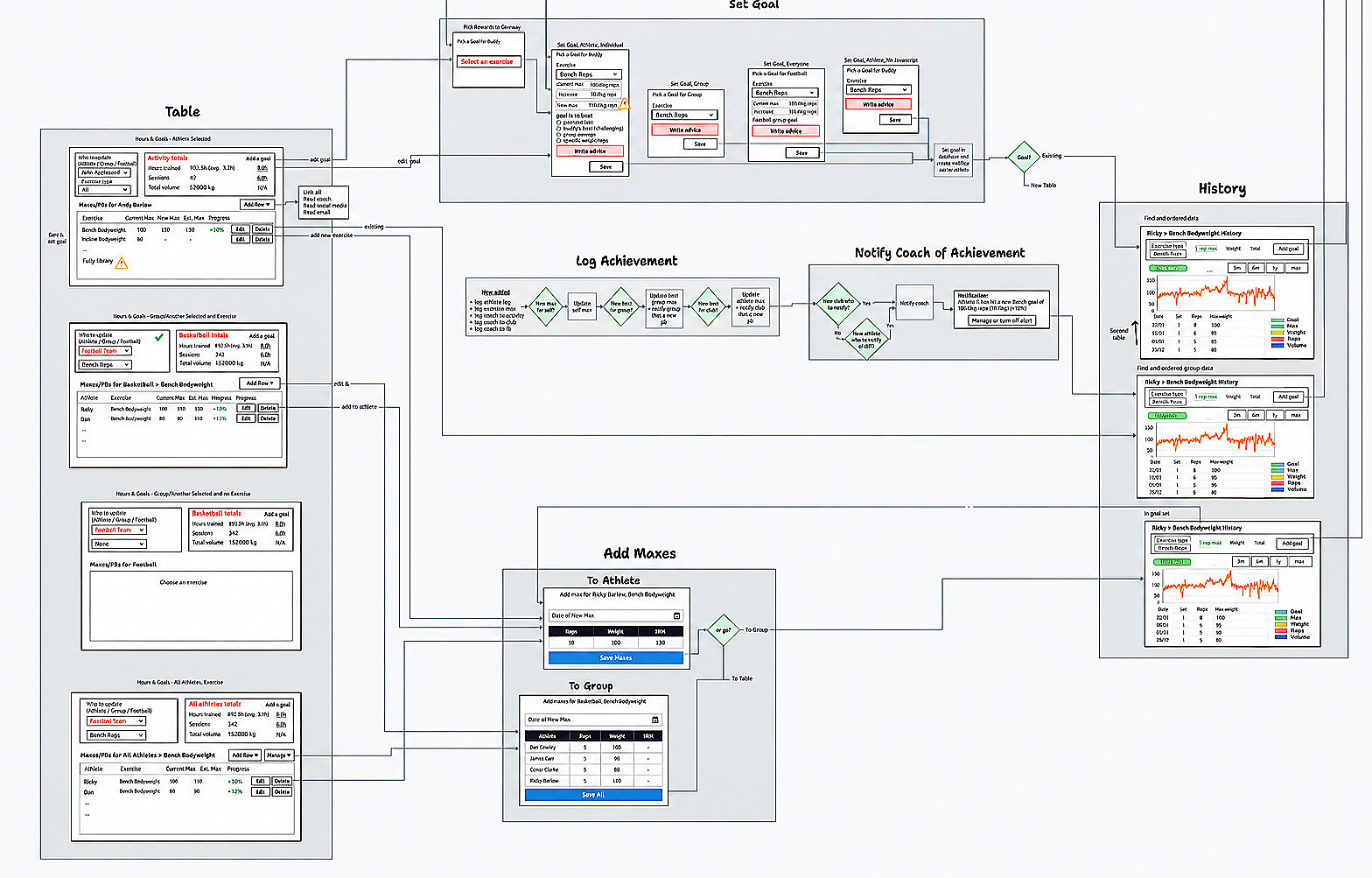Image resolution: width=1372 pixels, height=878 pixels.
Task: Click 'Write advice' in Set Goal, Group panel
Action: [685, 130]
